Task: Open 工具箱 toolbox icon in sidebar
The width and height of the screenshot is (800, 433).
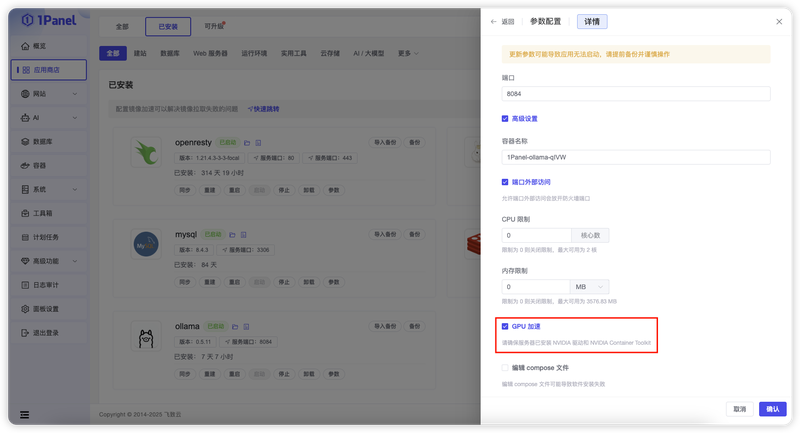Action: click(x=25, y=213)
